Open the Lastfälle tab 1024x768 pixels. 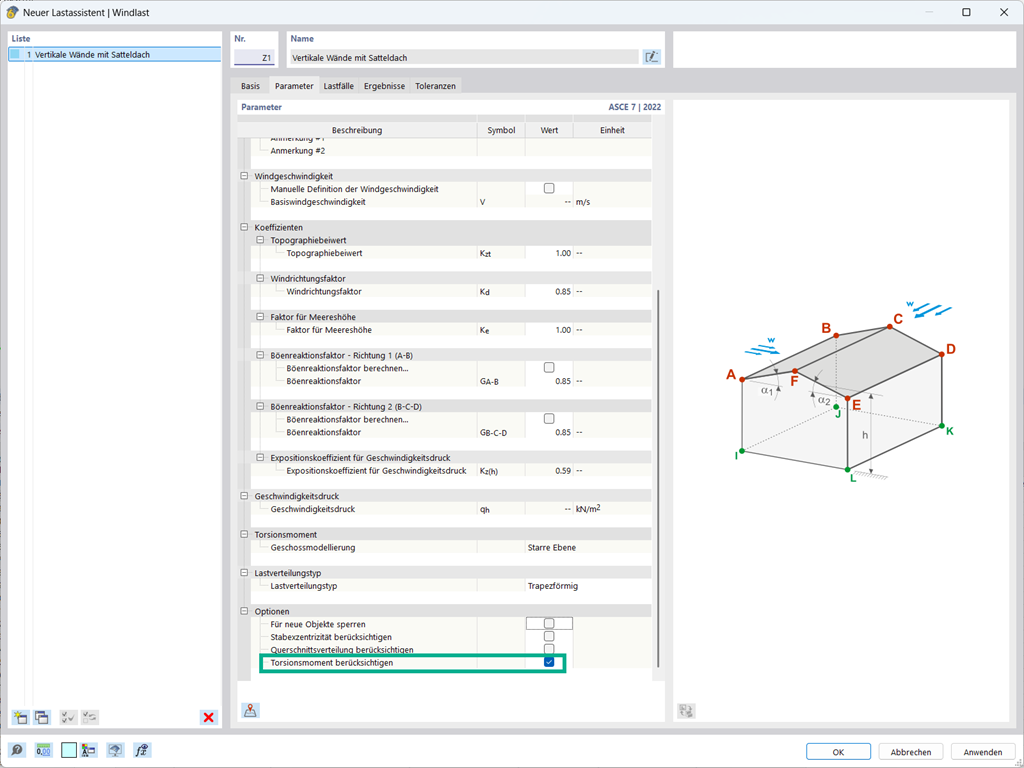(x=338, y=86)
